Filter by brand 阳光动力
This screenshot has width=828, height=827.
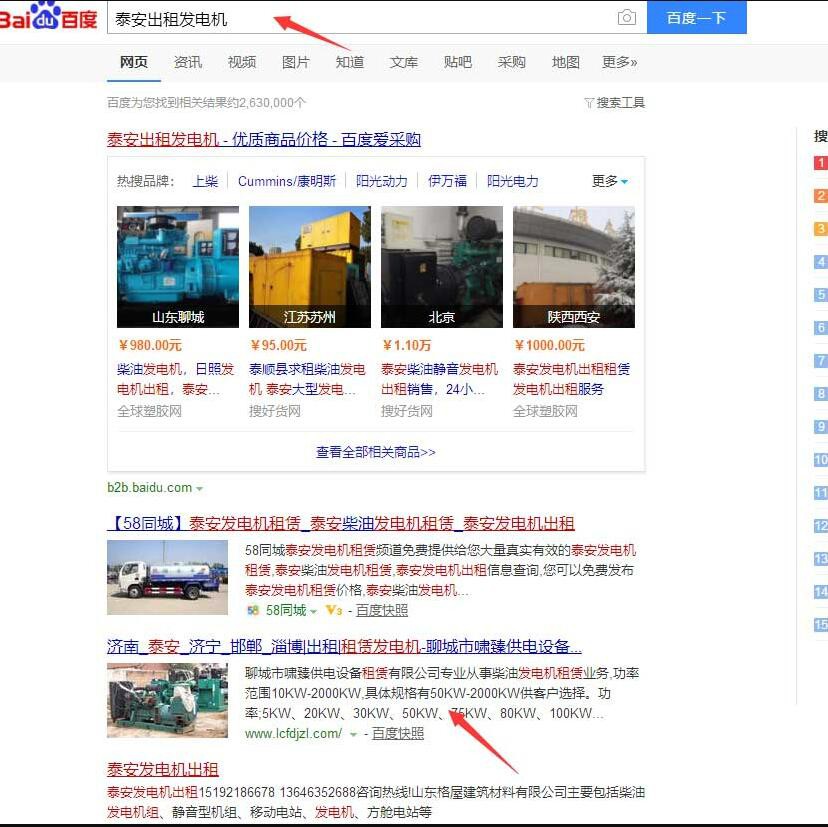click(x=382, y=181)
